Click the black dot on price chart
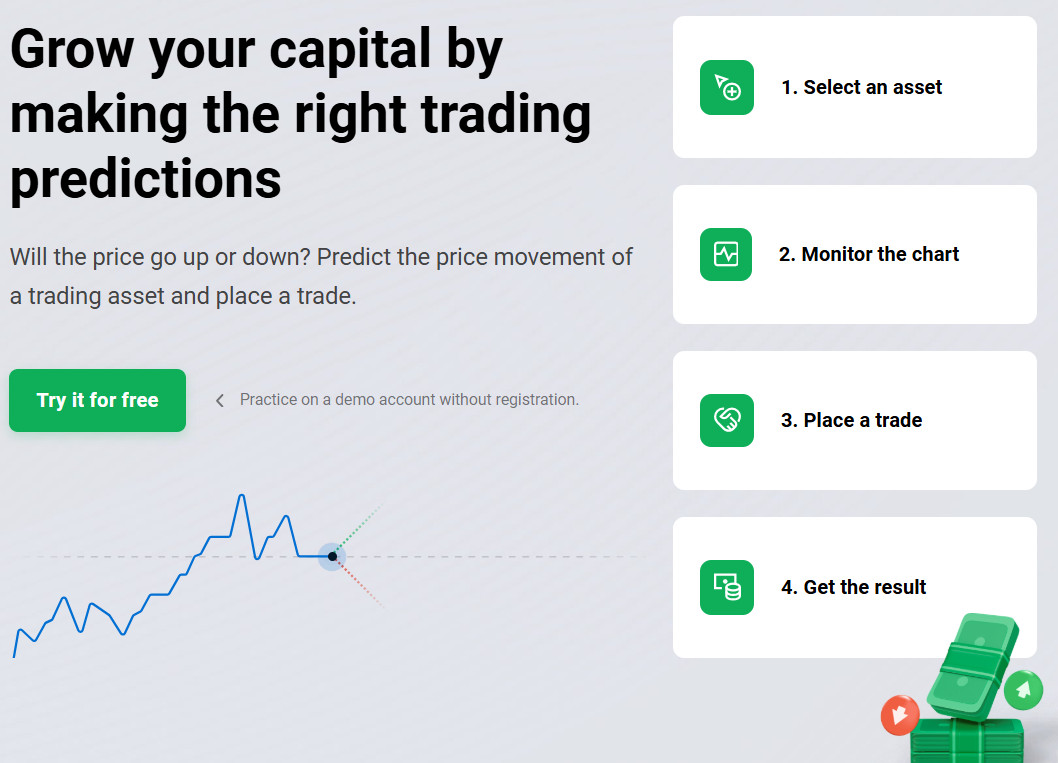 332,556
